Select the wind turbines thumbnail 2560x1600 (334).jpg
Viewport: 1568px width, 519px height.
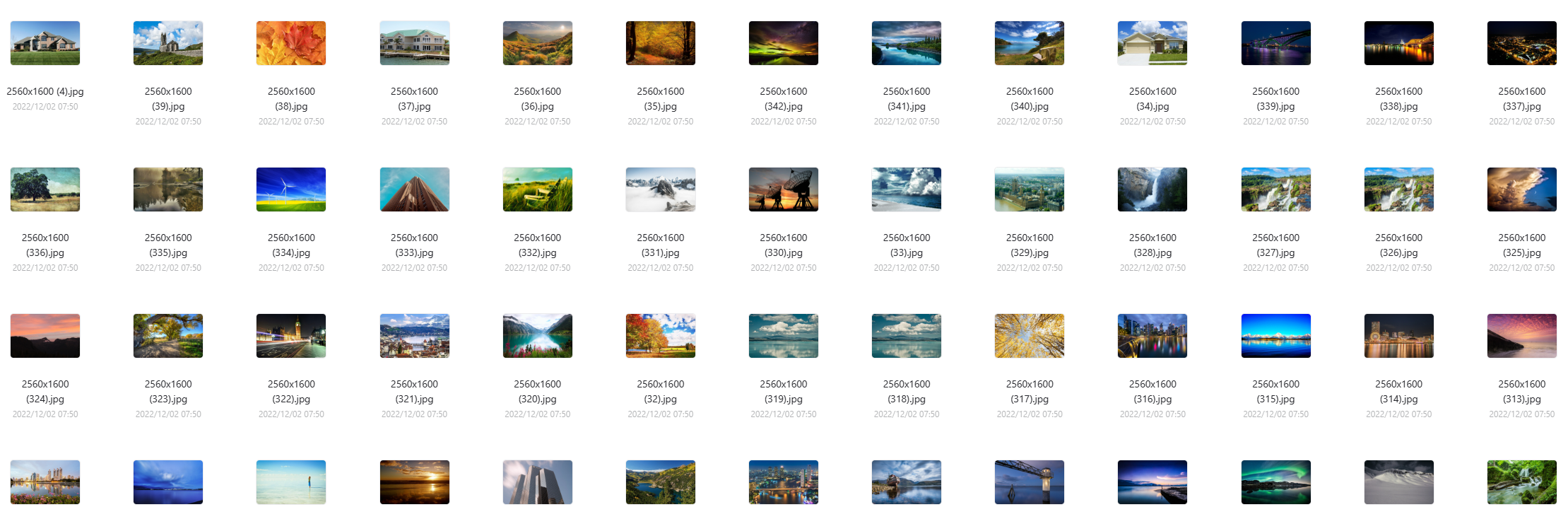(x=291, y=189)
